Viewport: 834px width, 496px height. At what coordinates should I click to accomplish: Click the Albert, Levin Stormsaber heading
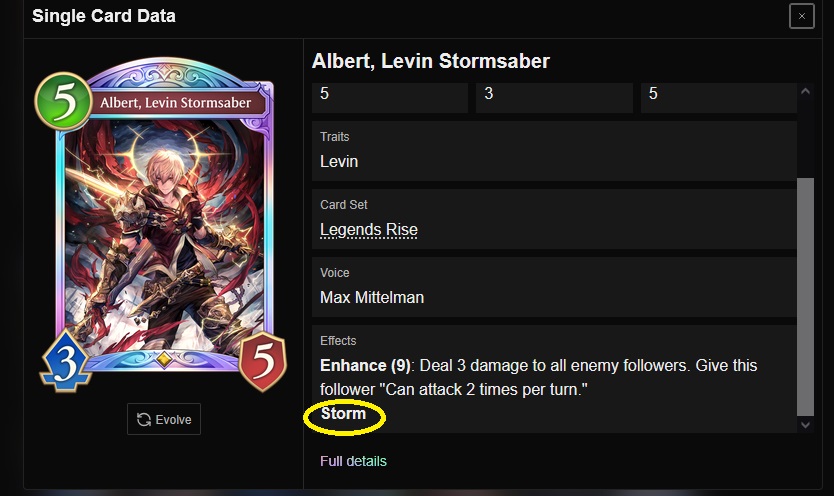pos(431,61)
